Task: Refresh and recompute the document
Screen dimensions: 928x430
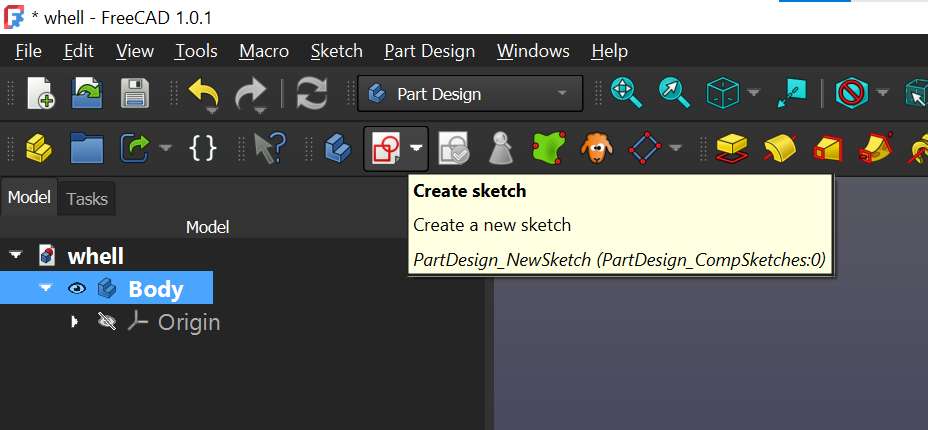Action: (x=311, y=93)
